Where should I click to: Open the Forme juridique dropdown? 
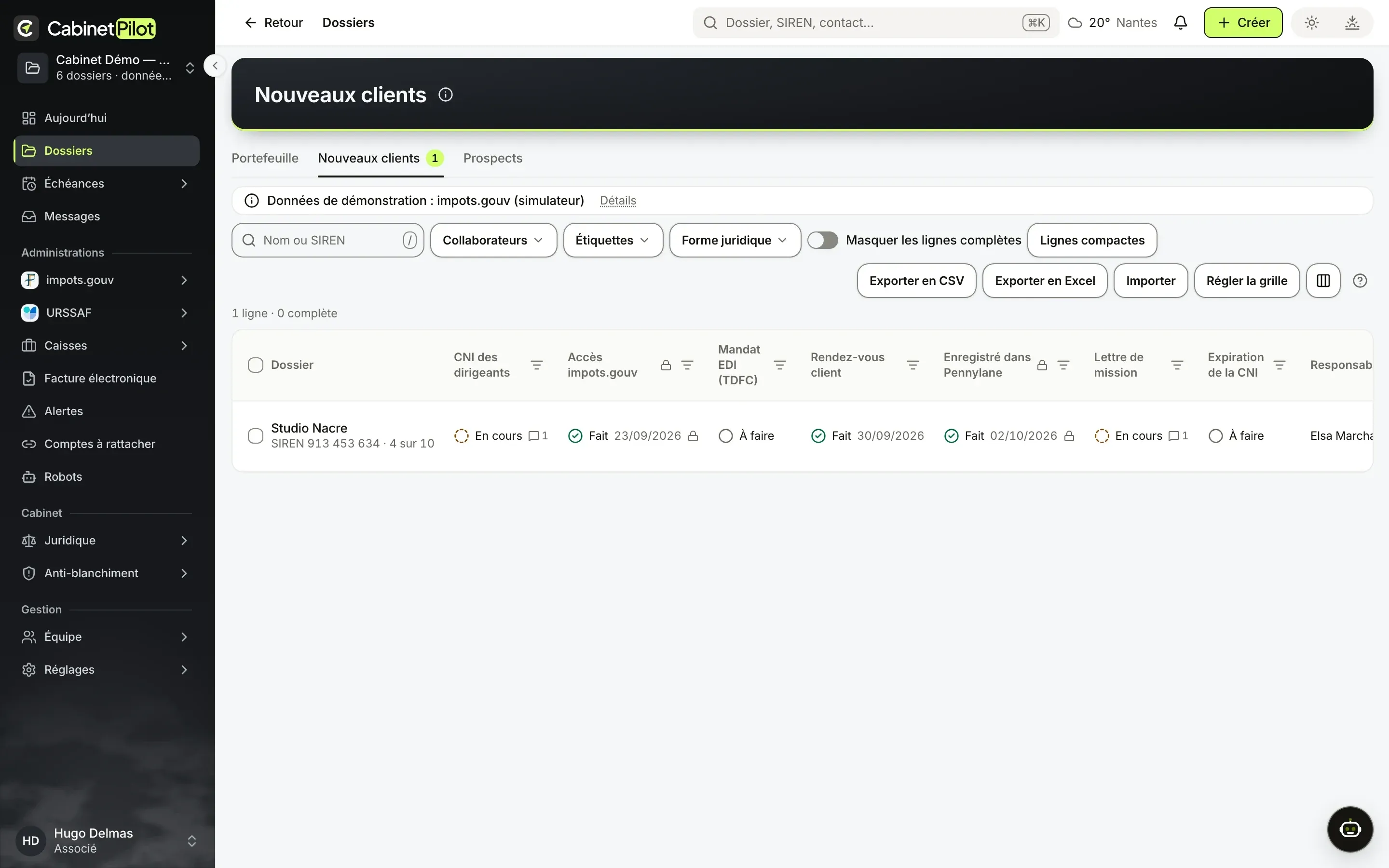pos(735,240)
